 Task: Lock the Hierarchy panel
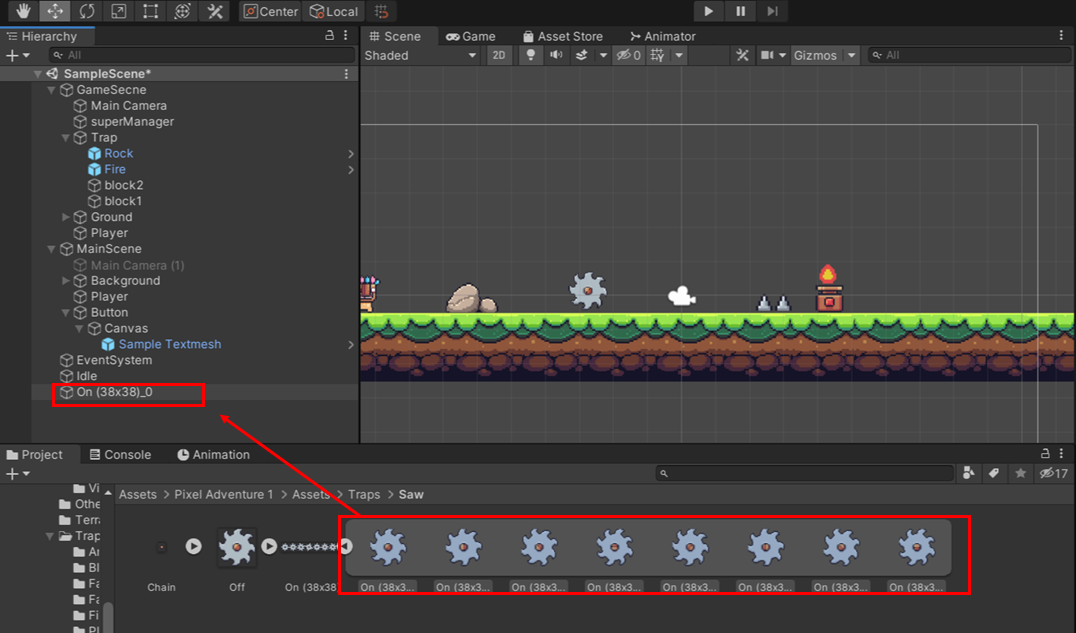[329, 36]
